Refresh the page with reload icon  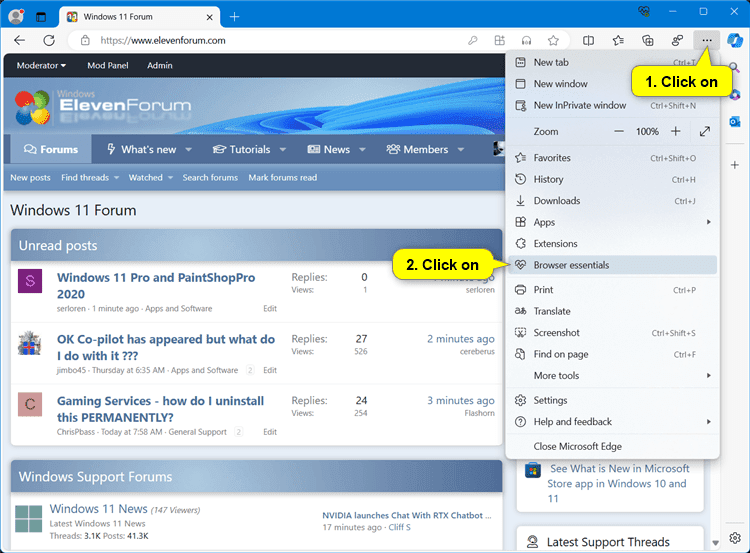coord(49,41)
